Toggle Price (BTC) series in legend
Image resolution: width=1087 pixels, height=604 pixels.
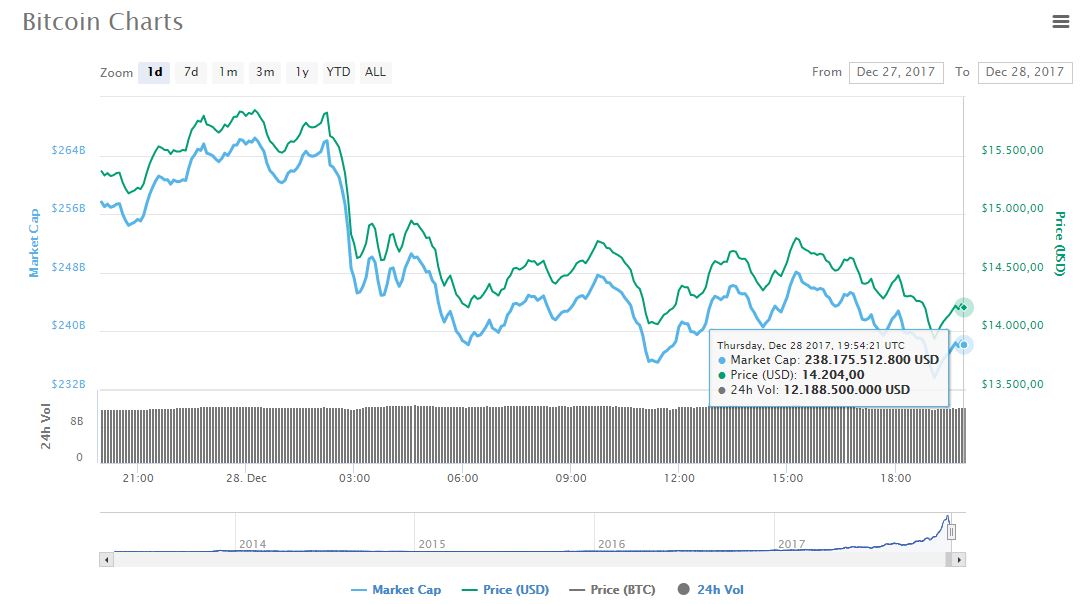[x=612, y=589]
